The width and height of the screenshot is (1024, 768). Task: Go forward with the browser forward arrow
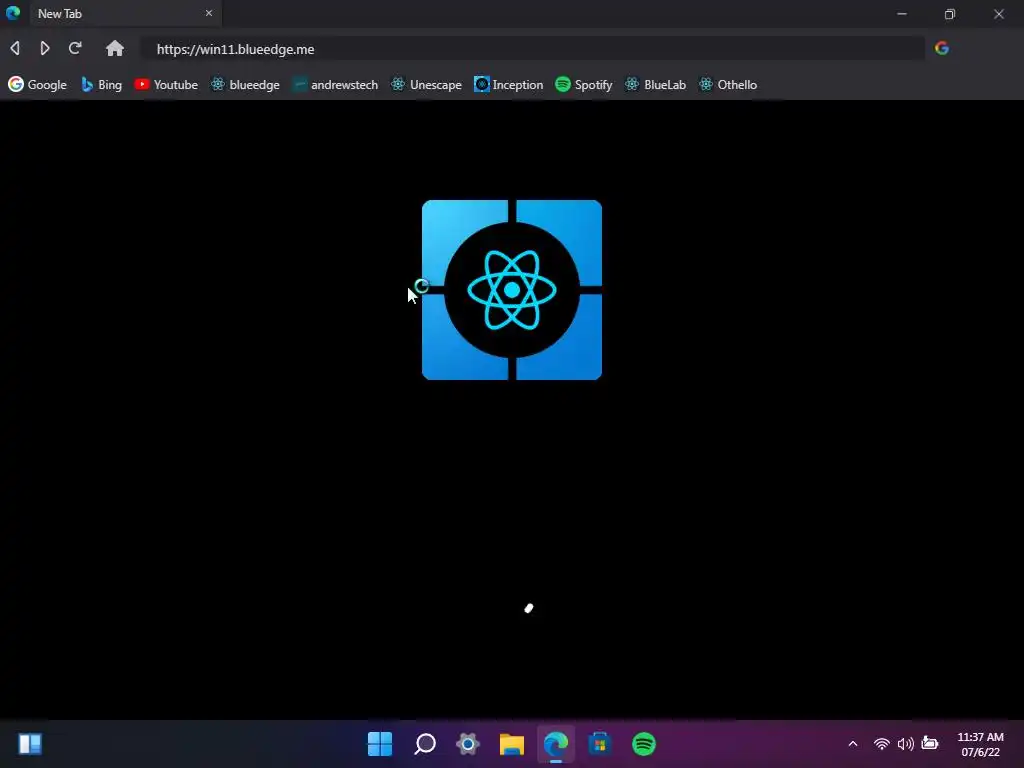coord(44,48)
